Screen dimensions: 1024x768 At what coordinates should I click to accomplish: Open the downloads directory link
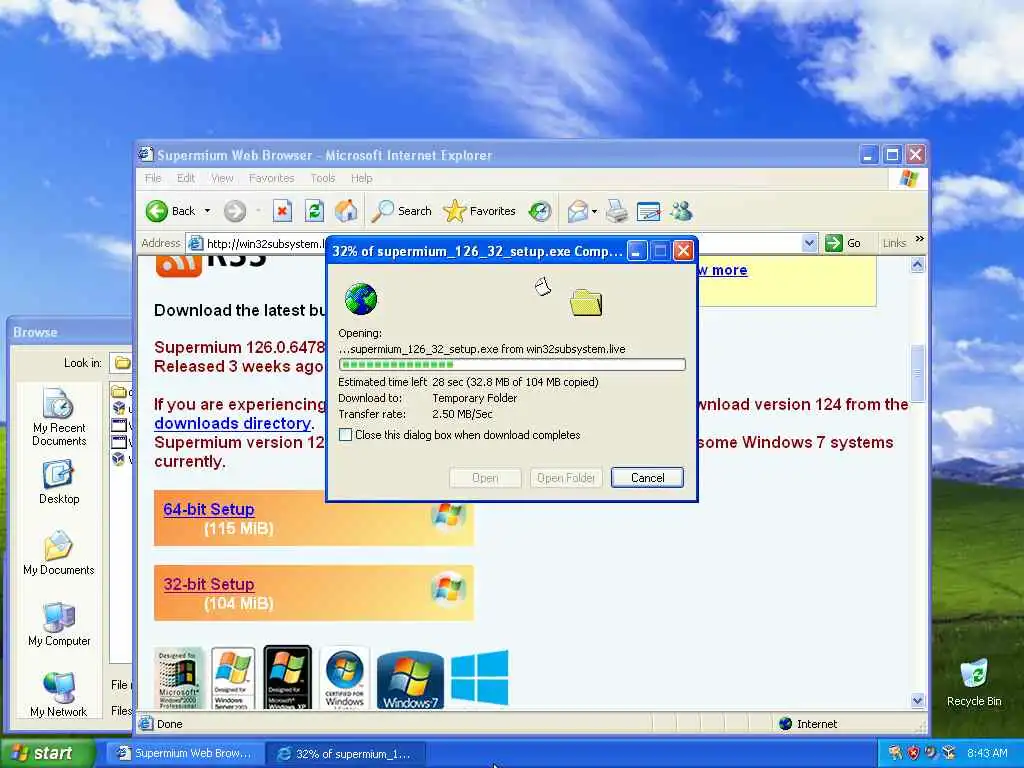pyautogui.click(x=232, y=423)
